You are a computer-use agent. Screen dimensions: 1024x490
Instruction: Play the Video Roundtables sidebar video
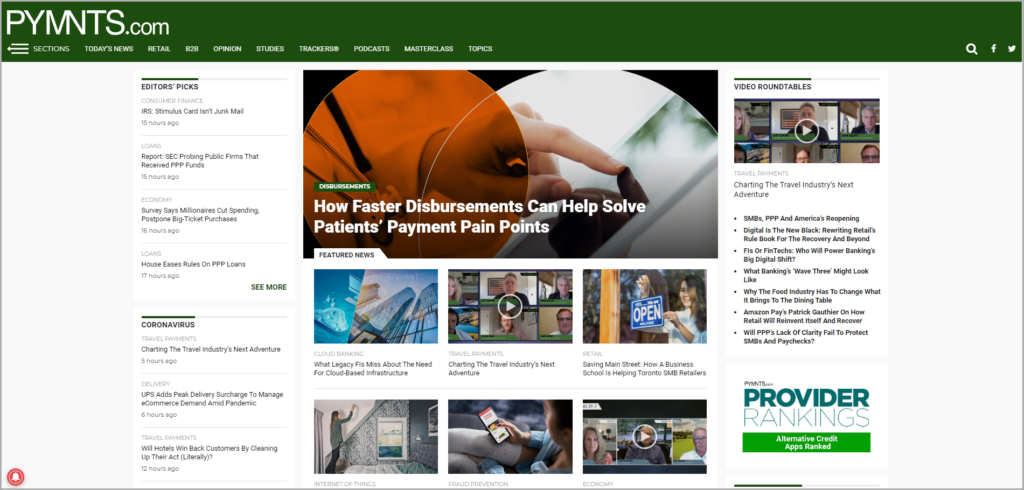point(807,131)
